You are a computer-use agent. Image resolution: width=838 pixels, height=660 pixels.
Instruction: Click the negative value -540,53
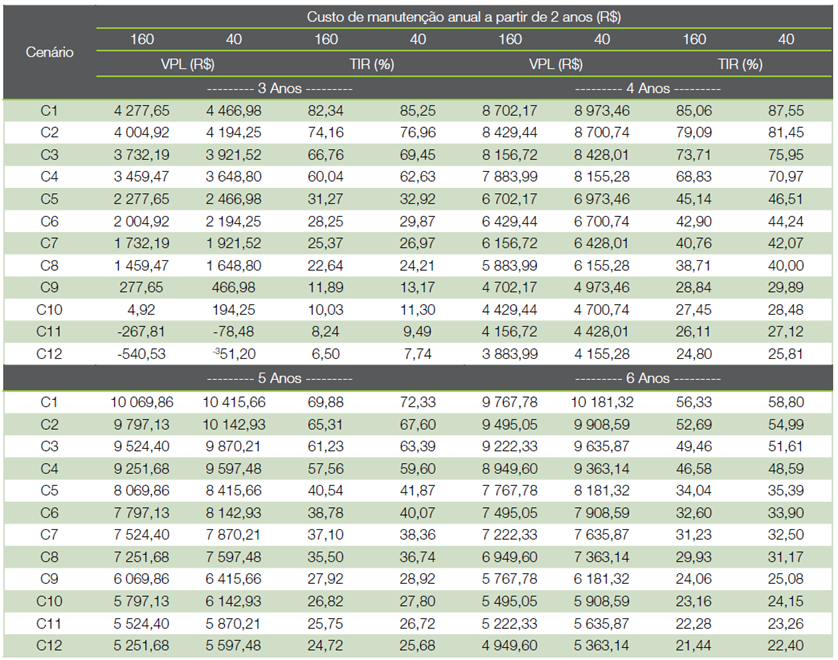click(x=142, y=354)
